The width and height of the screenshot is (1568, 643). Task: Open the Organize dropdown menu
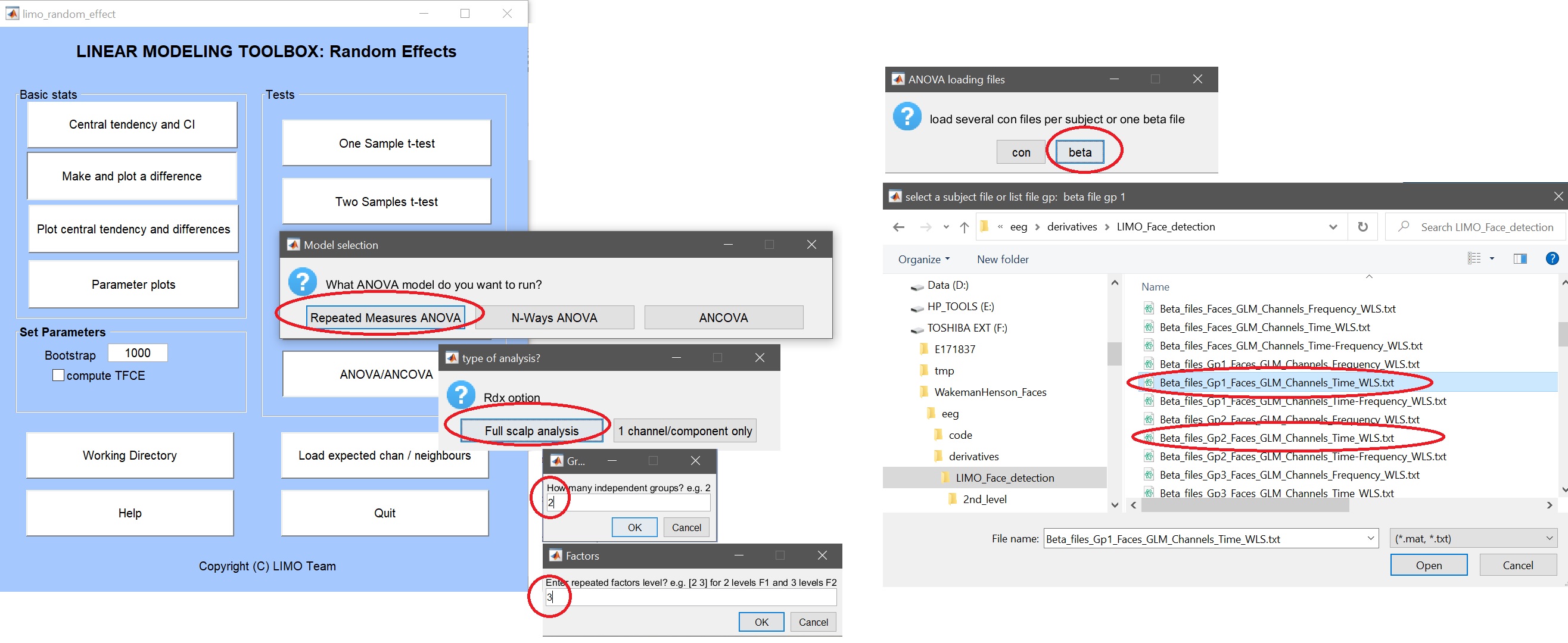click(x=923, y=259)
